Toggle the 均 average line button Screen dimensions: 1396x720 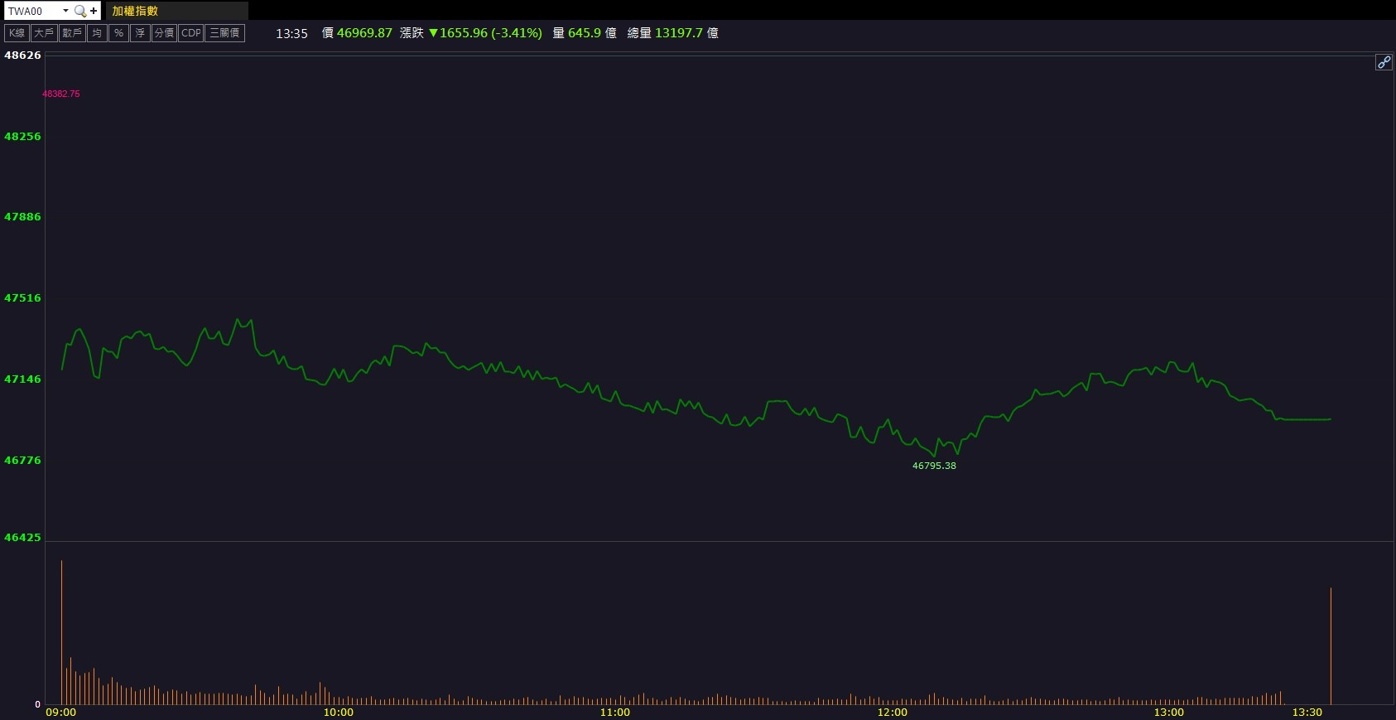97,33
